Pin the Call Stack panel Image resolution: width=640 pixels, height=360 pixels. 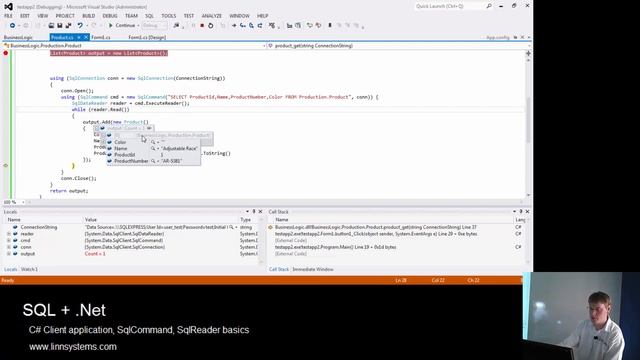click(x=520, y=211)
